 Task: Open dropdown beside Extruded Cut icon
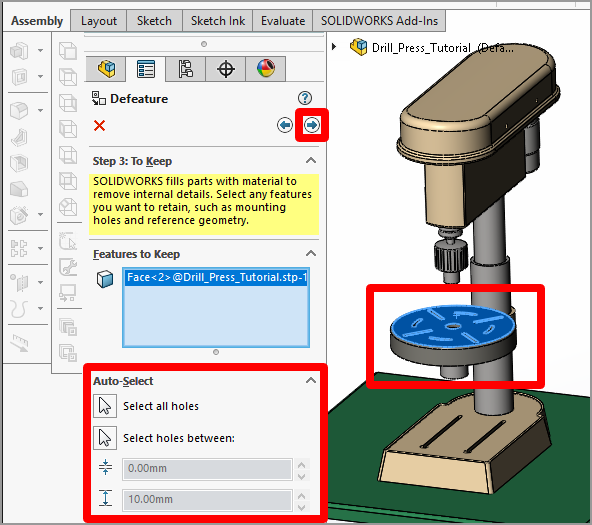tap(40, 77)
